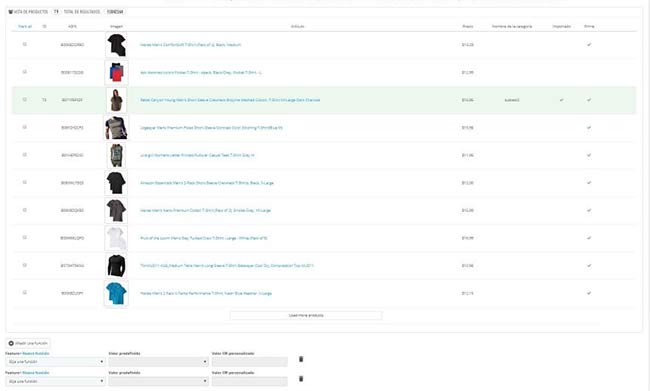The width and height of the screenshot is (650, 391).
Task: Open the first 'Elija una función' dropdown
Action: click(x=55, y=362)
